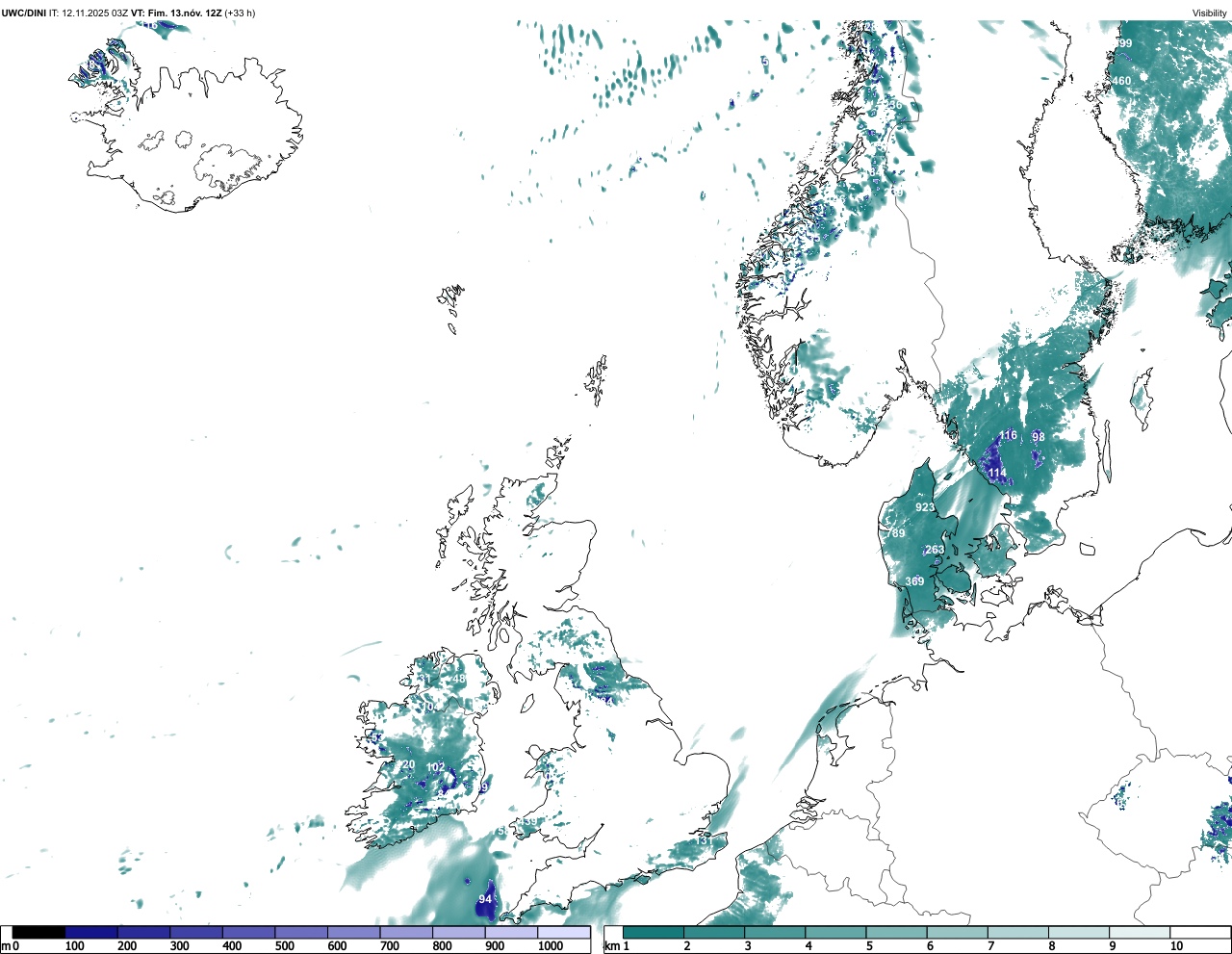The height and width of the screenshot is (954, 1232).
Task: Click the '98' value over southern Sweden
Action: 1039,437
